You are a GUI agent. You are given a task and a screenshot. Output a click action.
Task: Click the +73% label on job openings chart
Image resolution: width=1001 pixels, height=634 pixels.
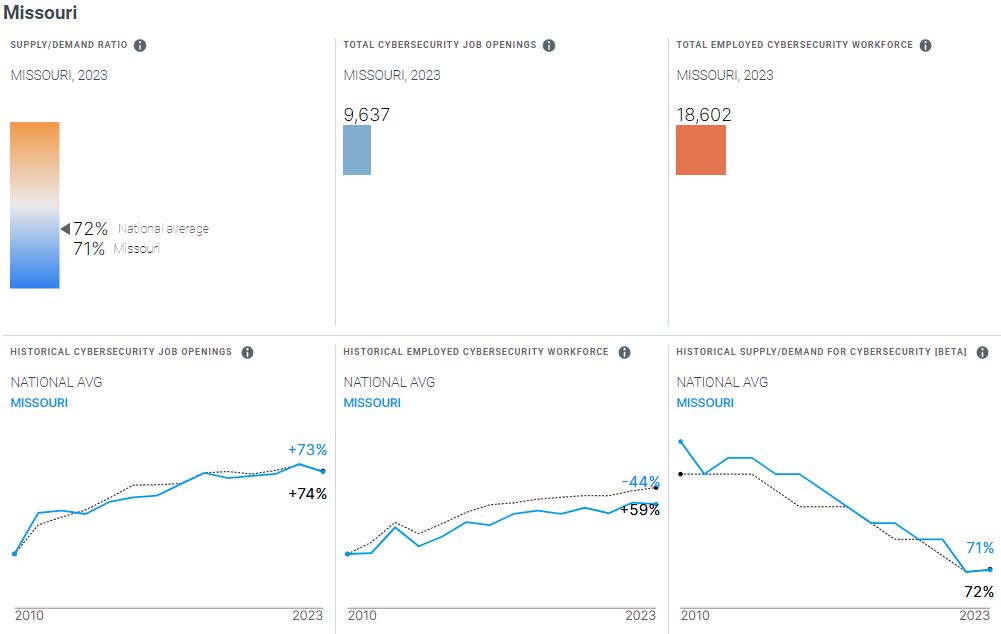click(307, 450)
